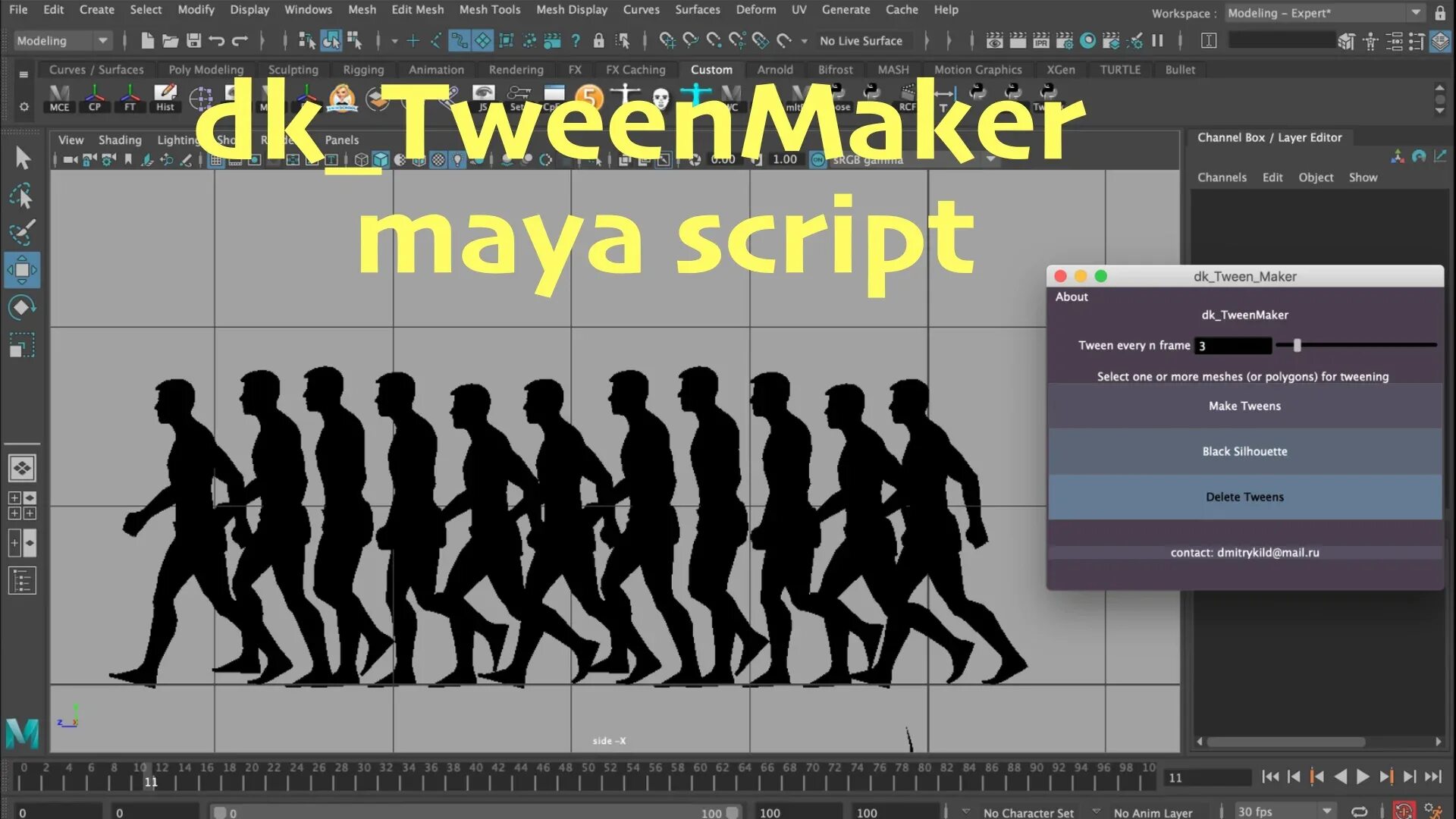This screenshot has width=1456, height=819.
Task: Open the panel Shading menu
Action: [x=120, y=140]
